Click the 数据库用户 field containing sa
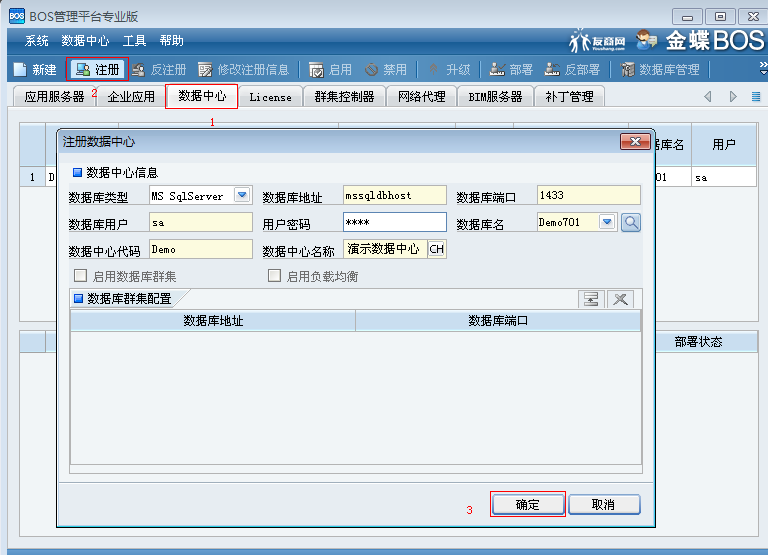 point(201,222)
